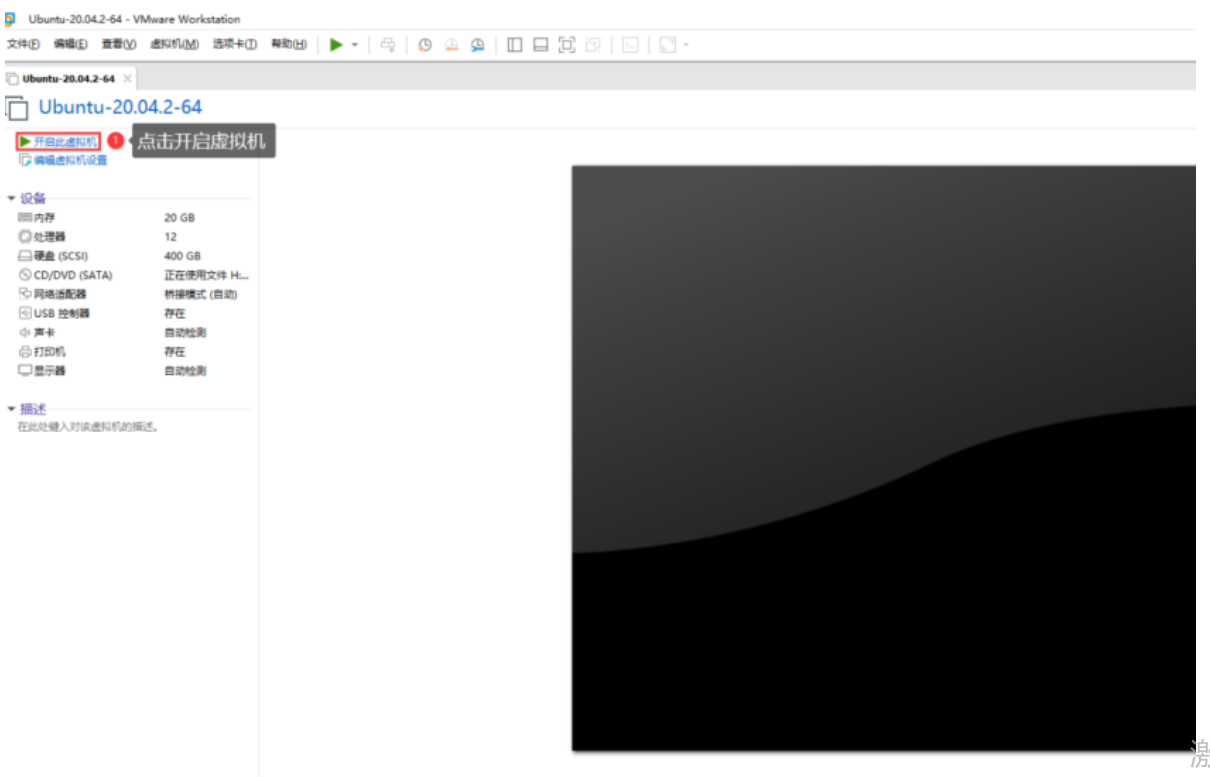This screenshot has width=1210, height=777.
Task: Open the 选项卡(T) menu
Action: click(234, 44)
